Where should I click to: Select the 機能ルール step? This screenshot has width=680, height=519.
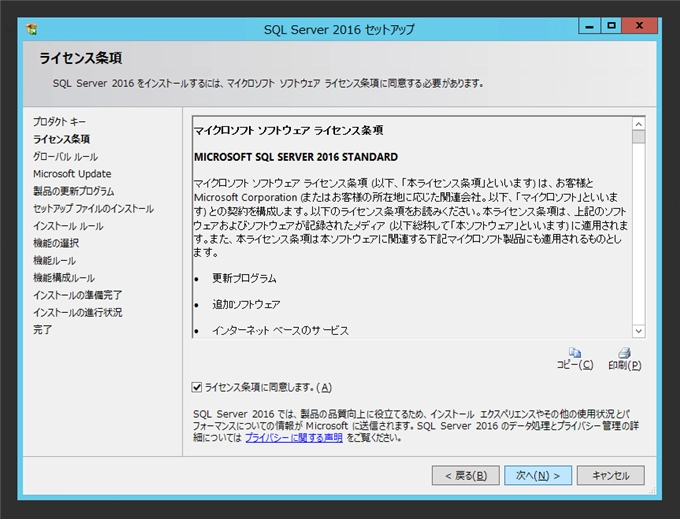[55, 261]
